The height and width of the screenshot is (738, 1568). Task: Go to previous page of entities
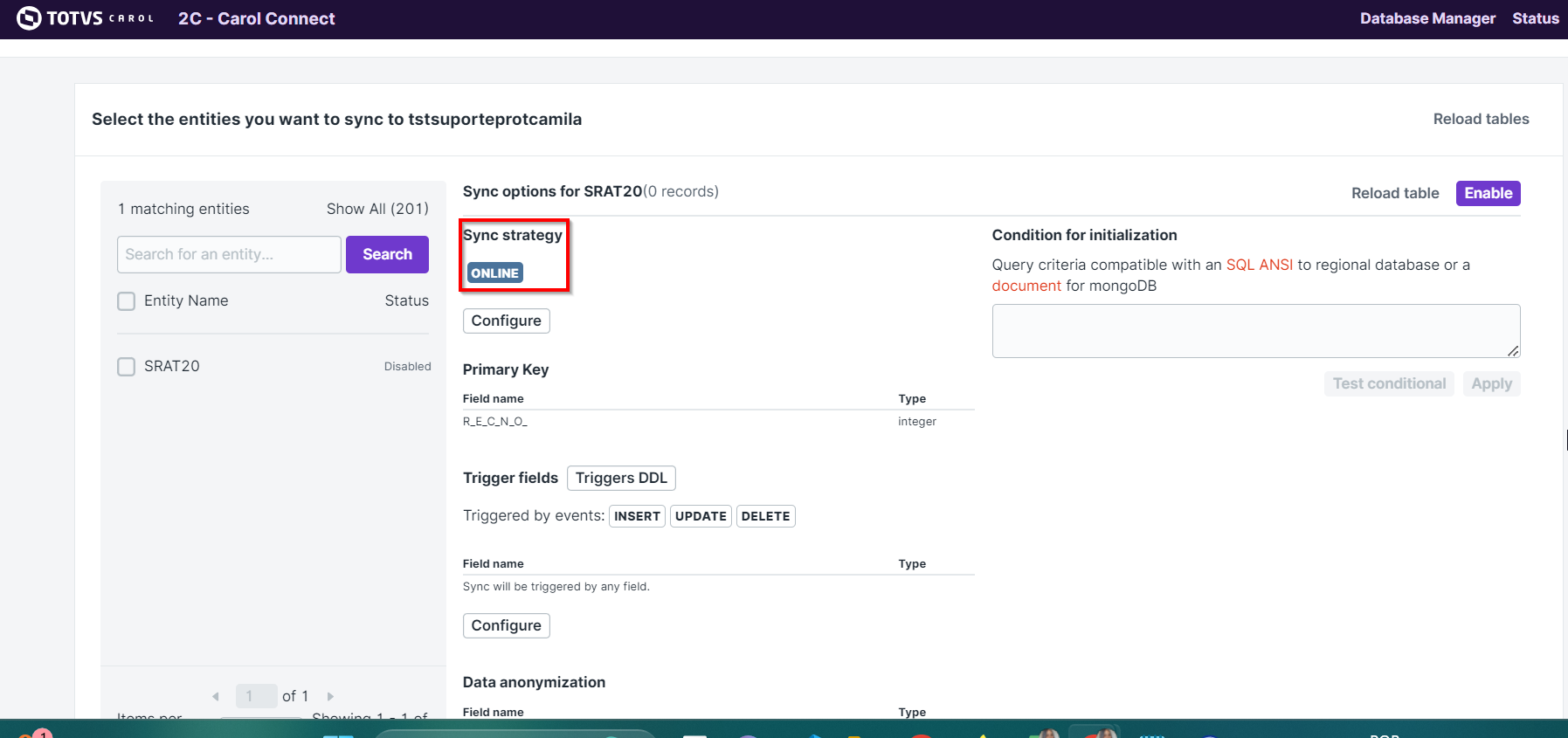pyautogui.click(x=216, y=696)
